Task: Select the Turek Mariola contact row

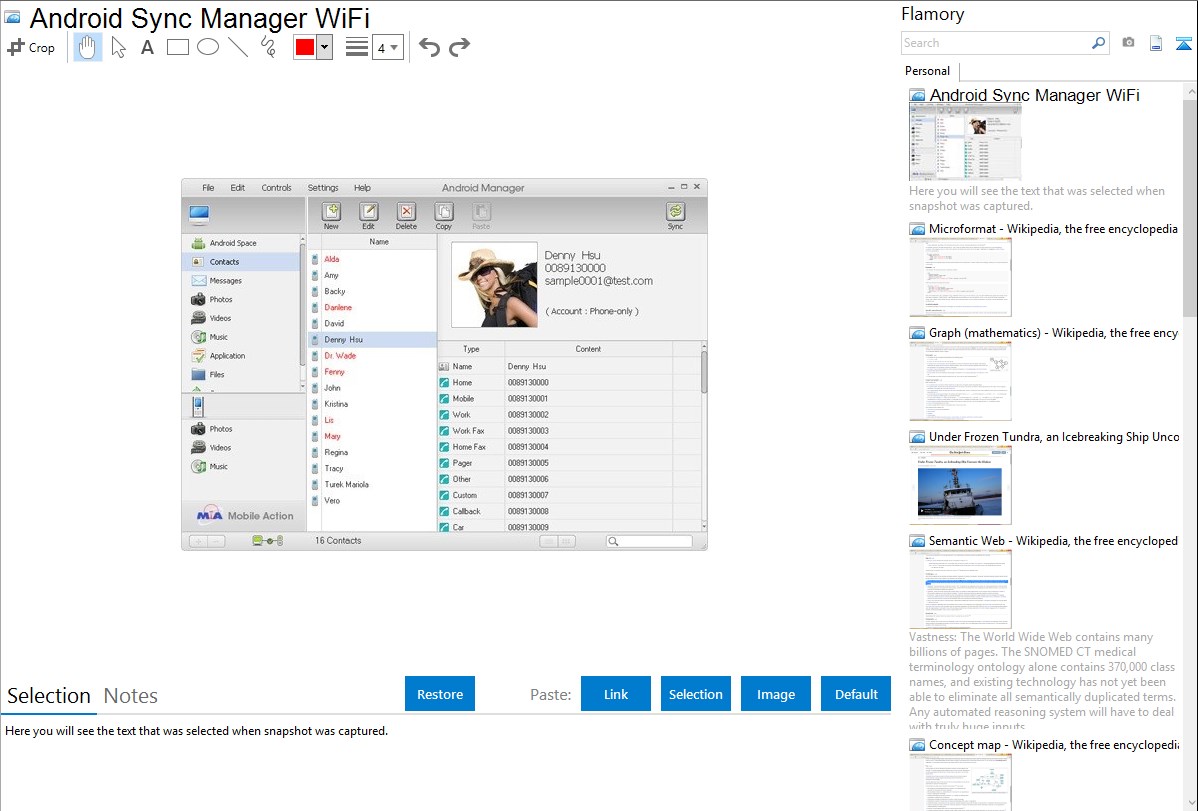Action: 372,485
